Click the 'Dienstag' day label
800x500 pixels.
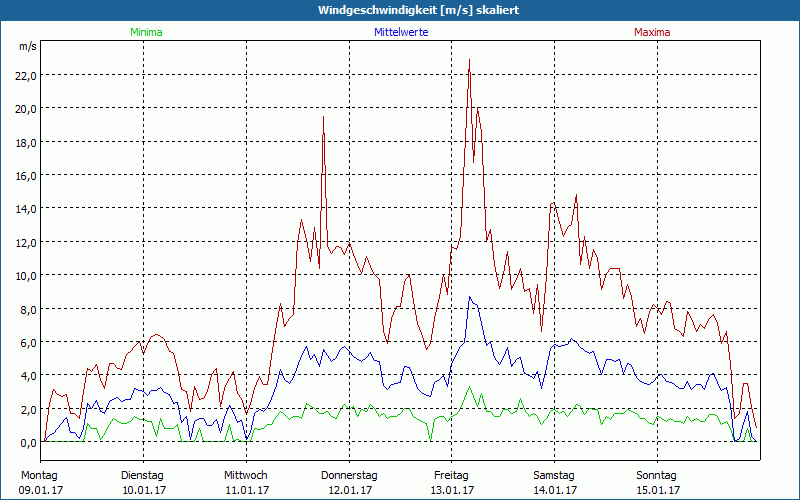142,476
